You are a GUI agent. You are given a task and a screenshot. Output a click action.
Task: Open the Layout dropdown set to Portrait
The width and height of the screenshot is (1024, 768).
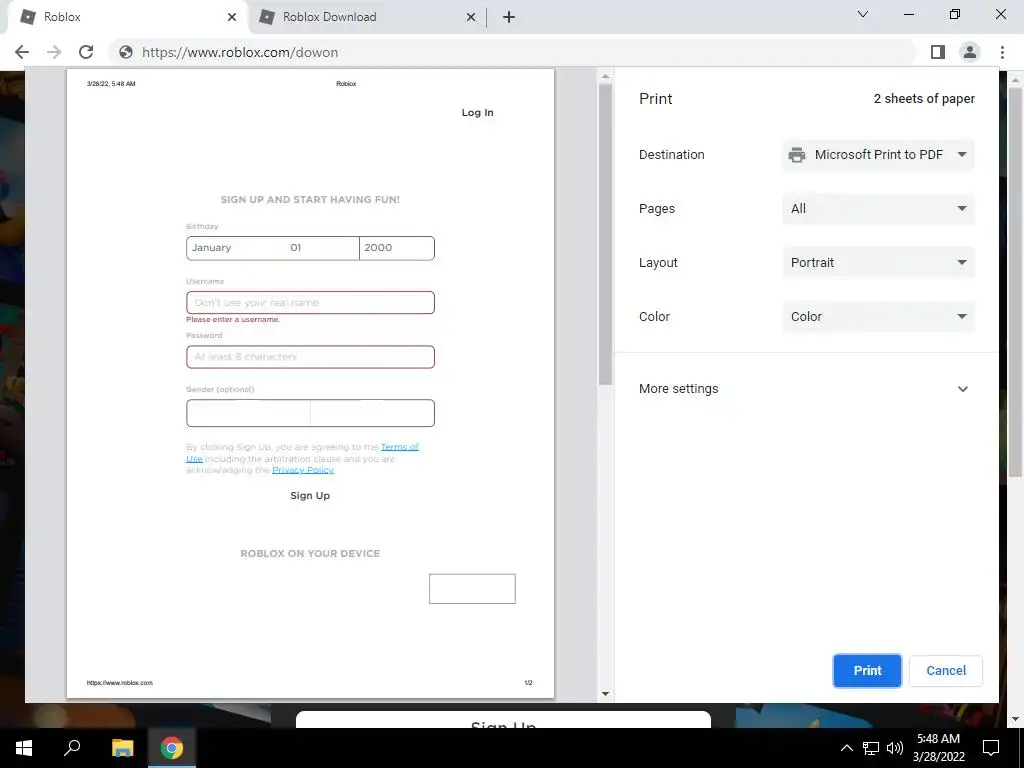(878, 263)
